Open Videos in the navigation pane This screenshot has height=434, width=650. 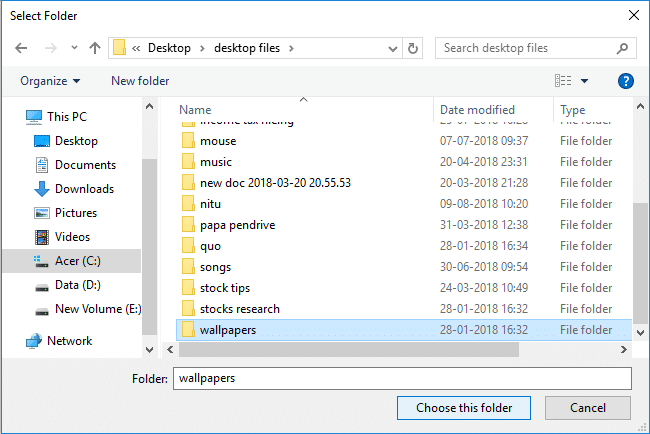pos(72,237)
